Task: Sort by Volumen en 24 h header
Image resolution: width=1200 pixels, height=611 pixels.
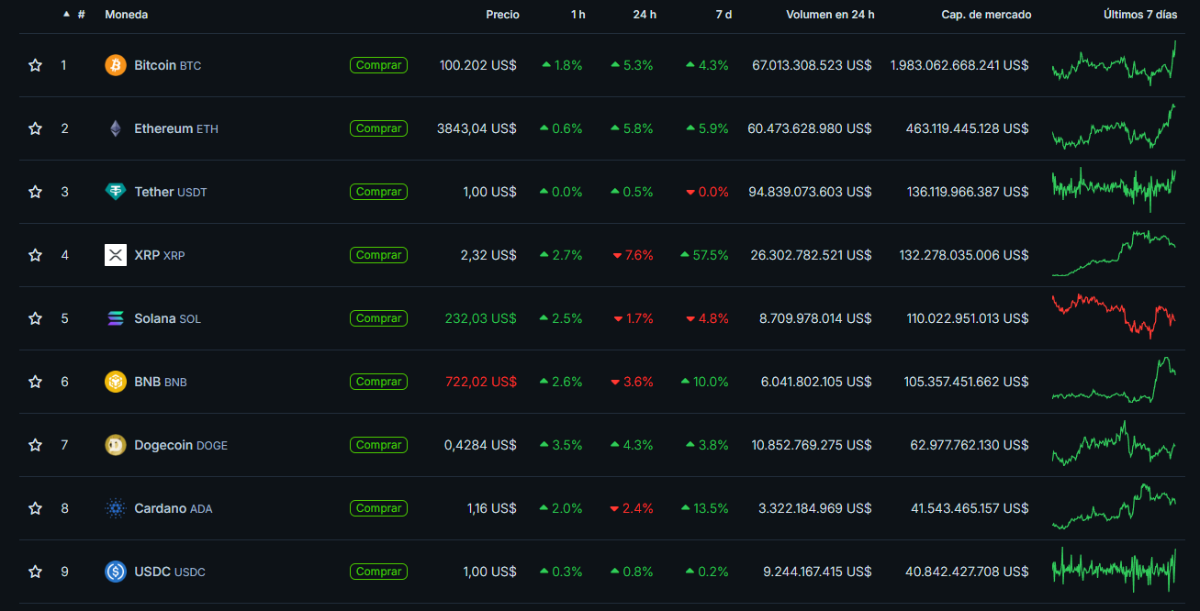Action: coord(829,15)
